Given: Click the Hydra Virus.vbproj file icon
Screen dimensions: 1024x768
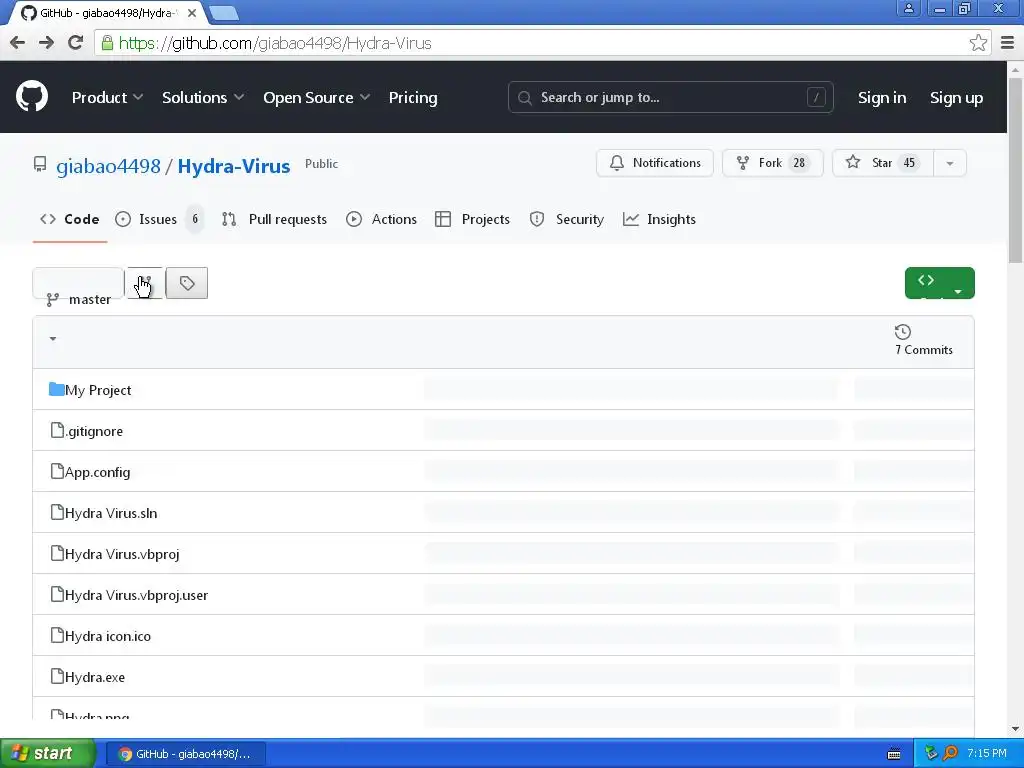Looking at the screenshot, I should 57,554.
